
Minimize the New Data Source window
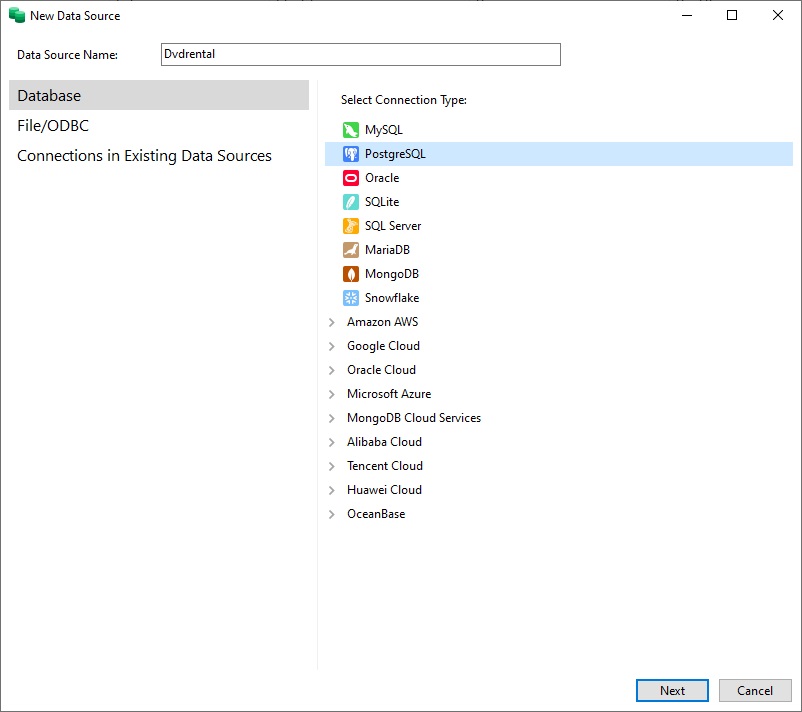(687, 15)
